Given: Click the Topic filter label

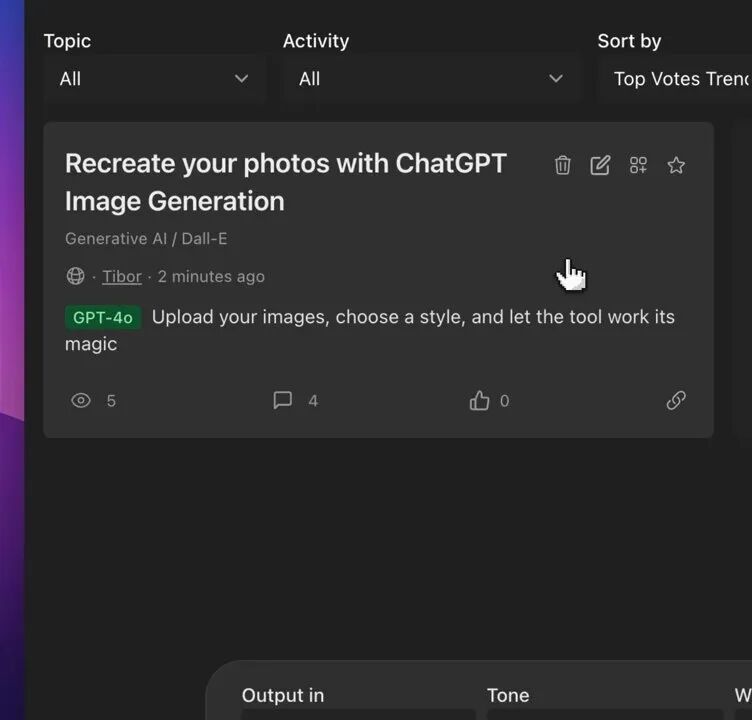Looking at the screenshot, I should [67, 42].
